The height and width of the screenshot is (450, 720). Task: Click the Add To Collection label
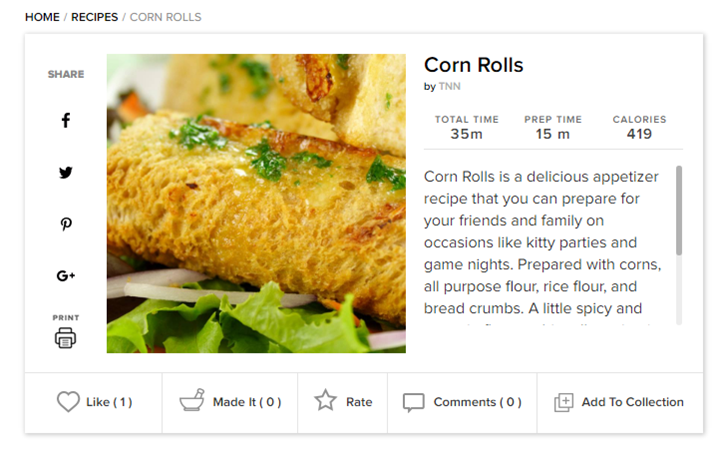pyautogui.click(x=632, y=402)
